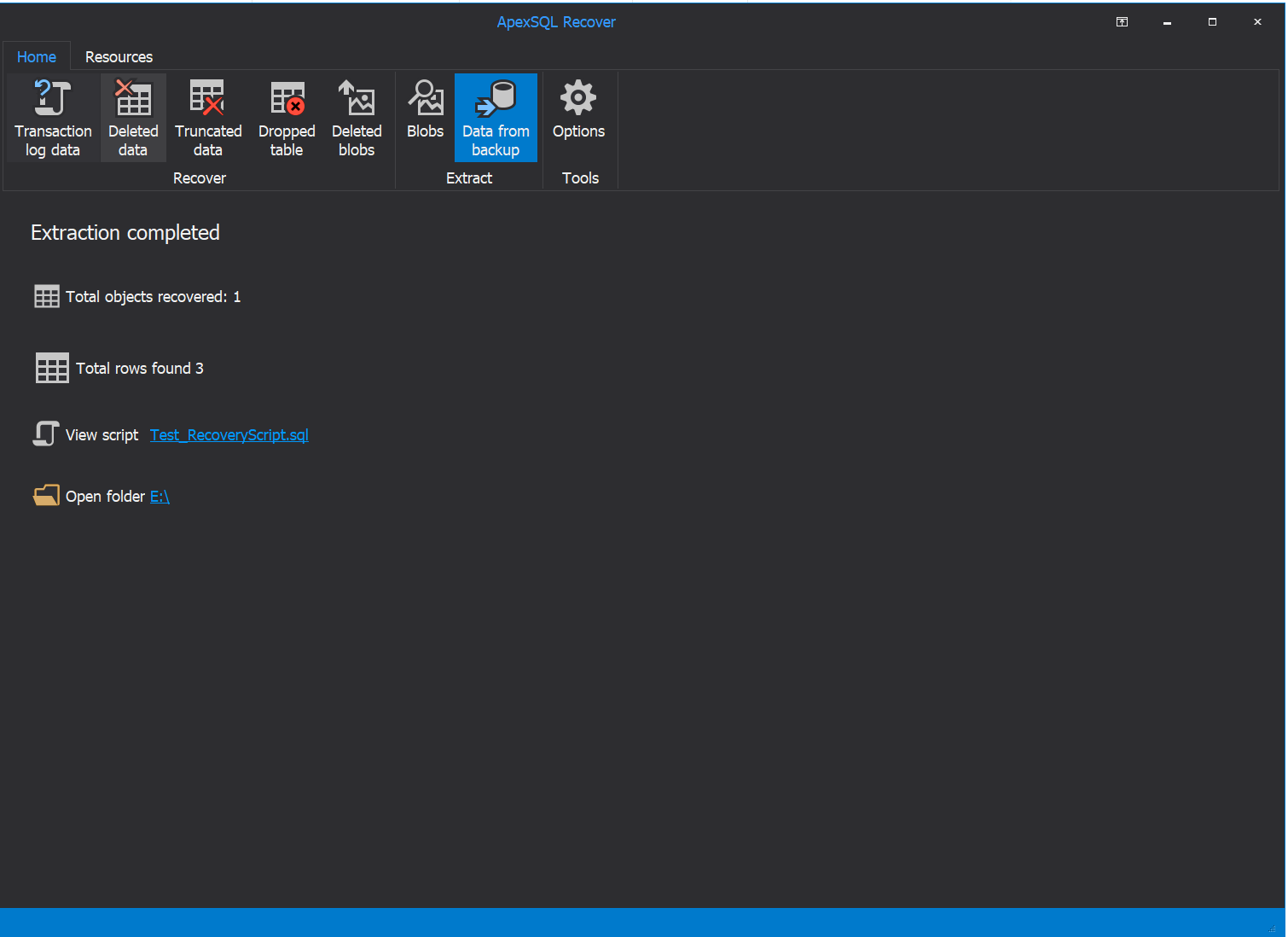The height and width of the screenshot is (937, 1288).
Task: Click the Extract group label in the ribbon
Action: click(468, 178)
